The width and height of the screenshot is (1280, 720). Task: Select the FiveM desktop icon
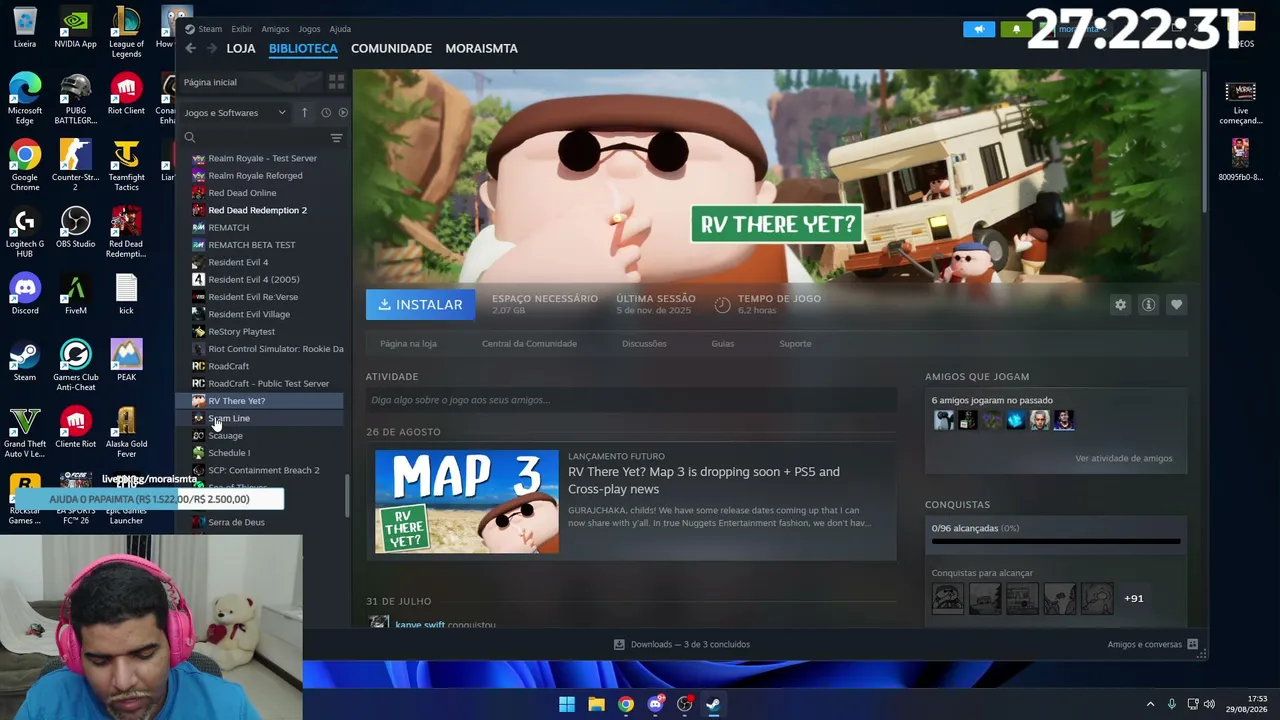pos(75,295)
